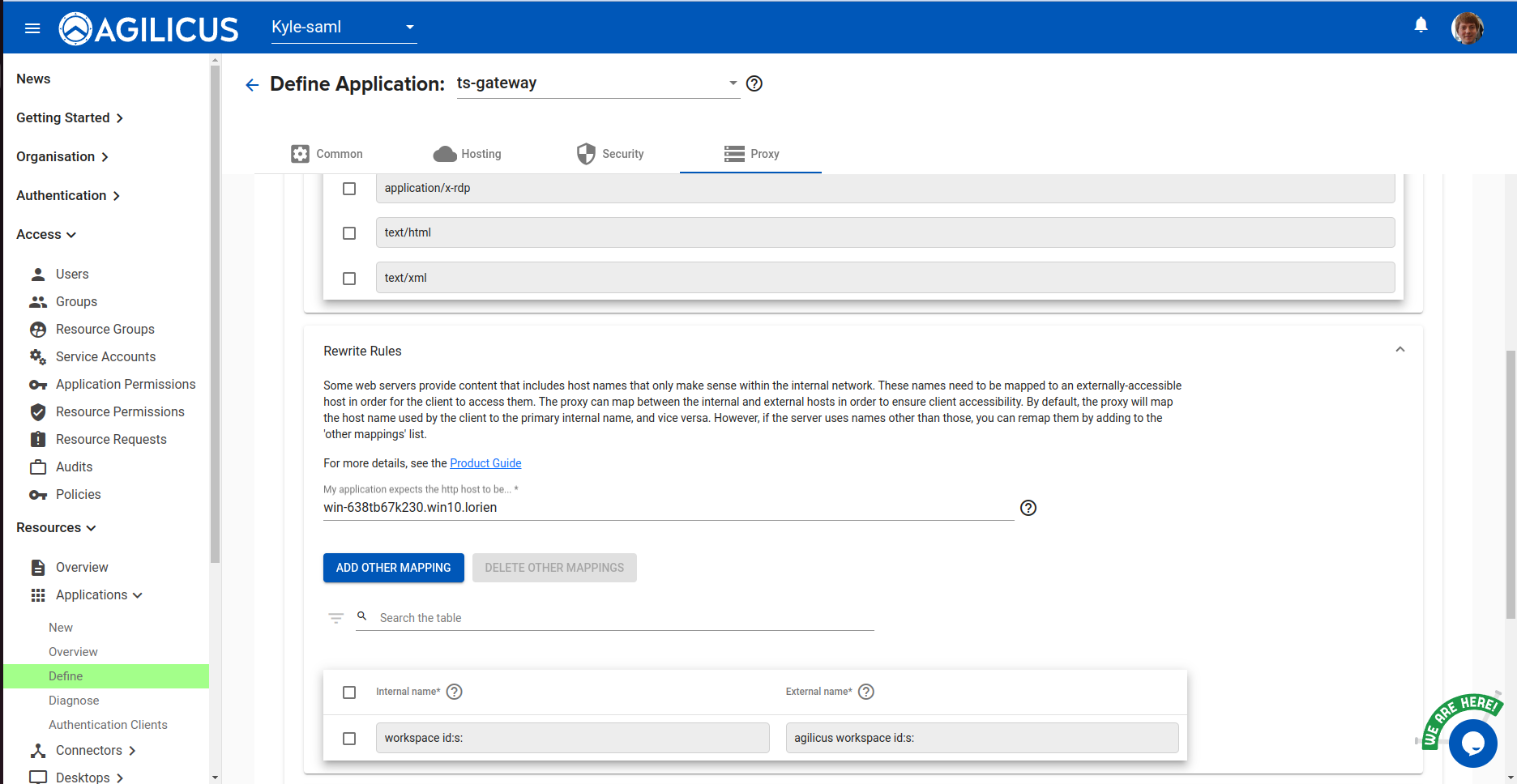Open the Product Guide link

click(x=485, y=462)
